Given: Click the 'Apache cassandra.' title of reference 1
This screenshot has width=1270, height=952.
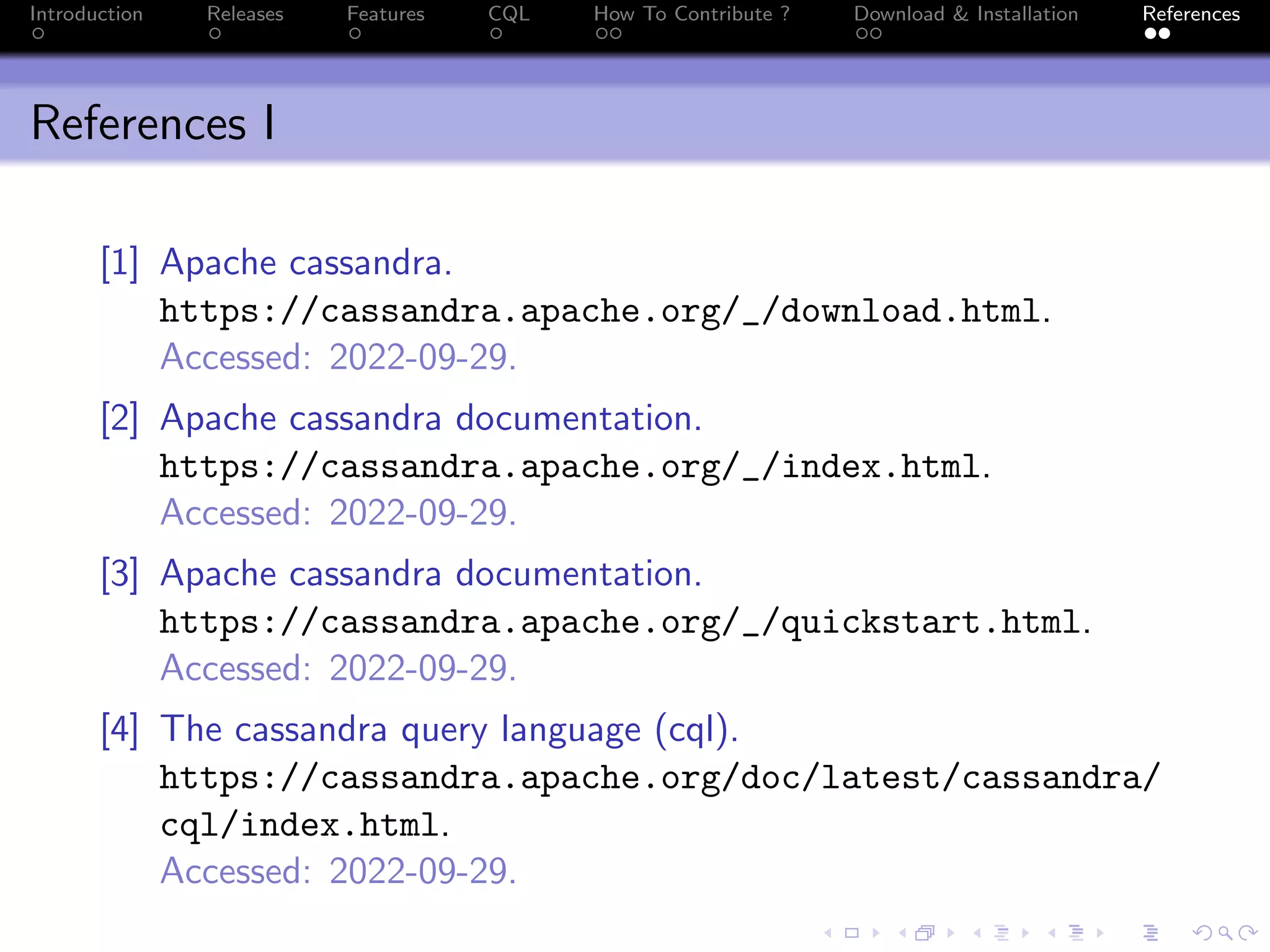Looking at the screenshot, I should (306, 263).
